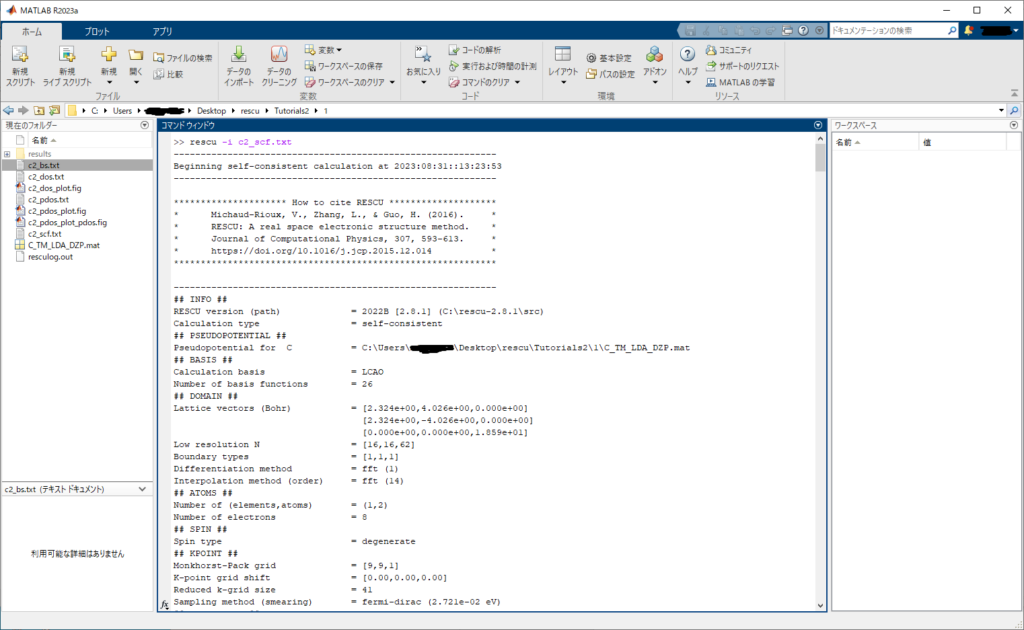This screenshot has height=630, width=1024.
Task: Click the アドオン (Add-Ons) icon
Action: tap(654, 56)
